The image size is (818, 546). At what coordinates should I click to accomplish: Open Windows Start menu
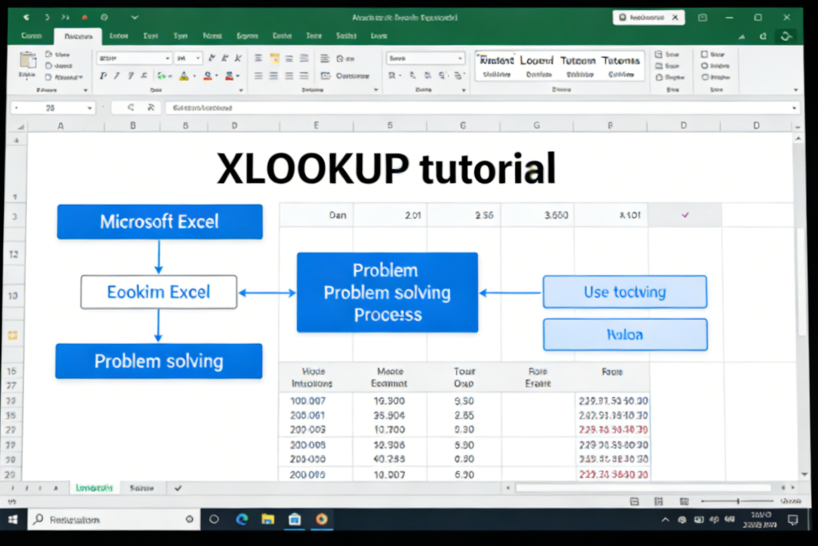pyautogui.click(x=13, y=519)
